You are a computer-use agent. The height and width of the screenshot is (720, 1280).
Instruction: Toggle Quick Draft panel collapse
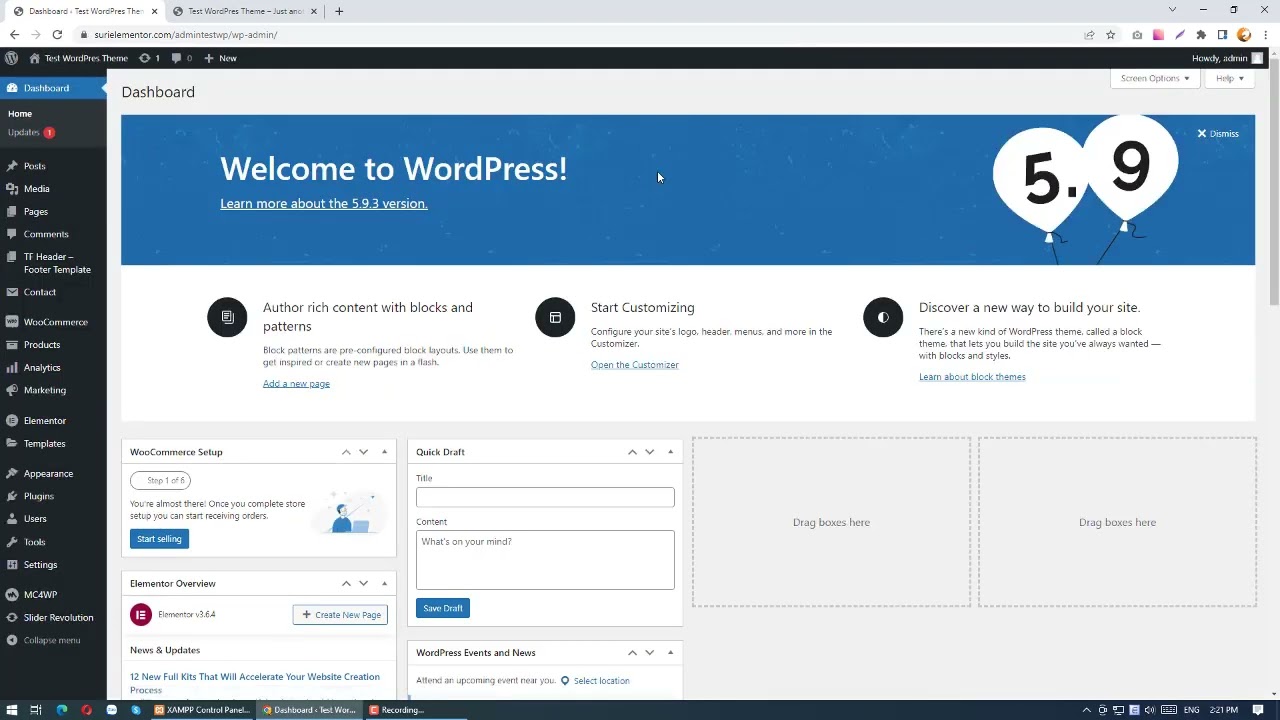point(670,452)
